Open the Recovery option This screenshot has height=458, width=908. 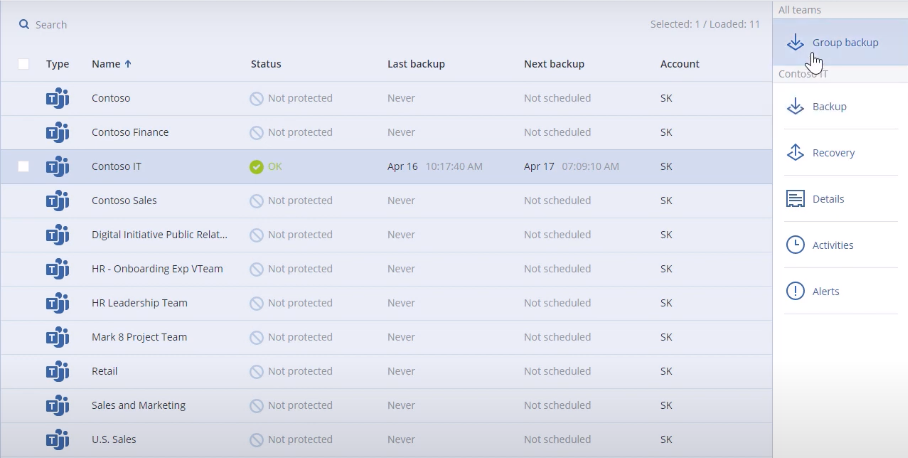click(840, 152)
